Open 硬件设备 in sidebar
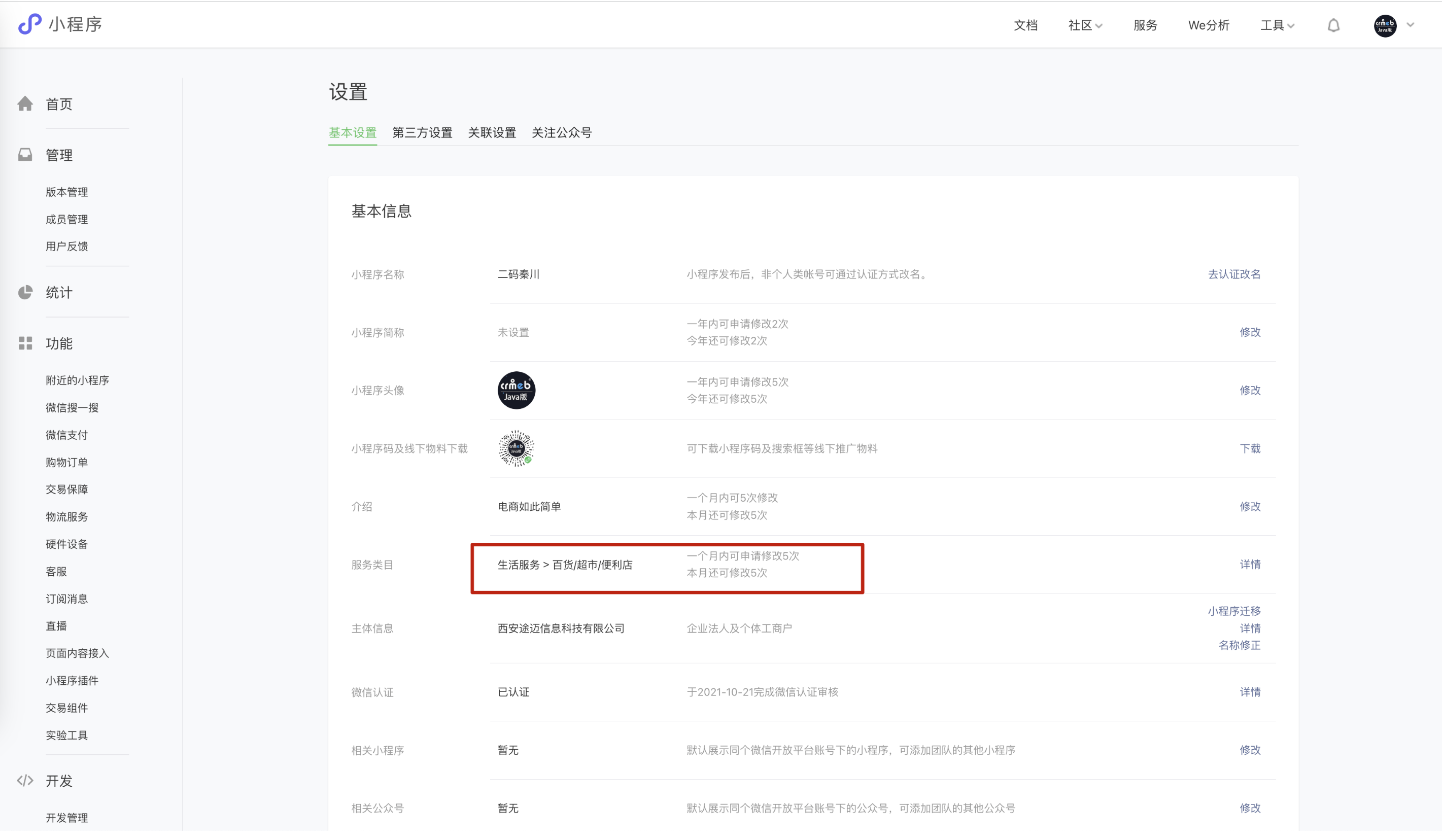The image size is (1442, 840). (x=67, y=544)
